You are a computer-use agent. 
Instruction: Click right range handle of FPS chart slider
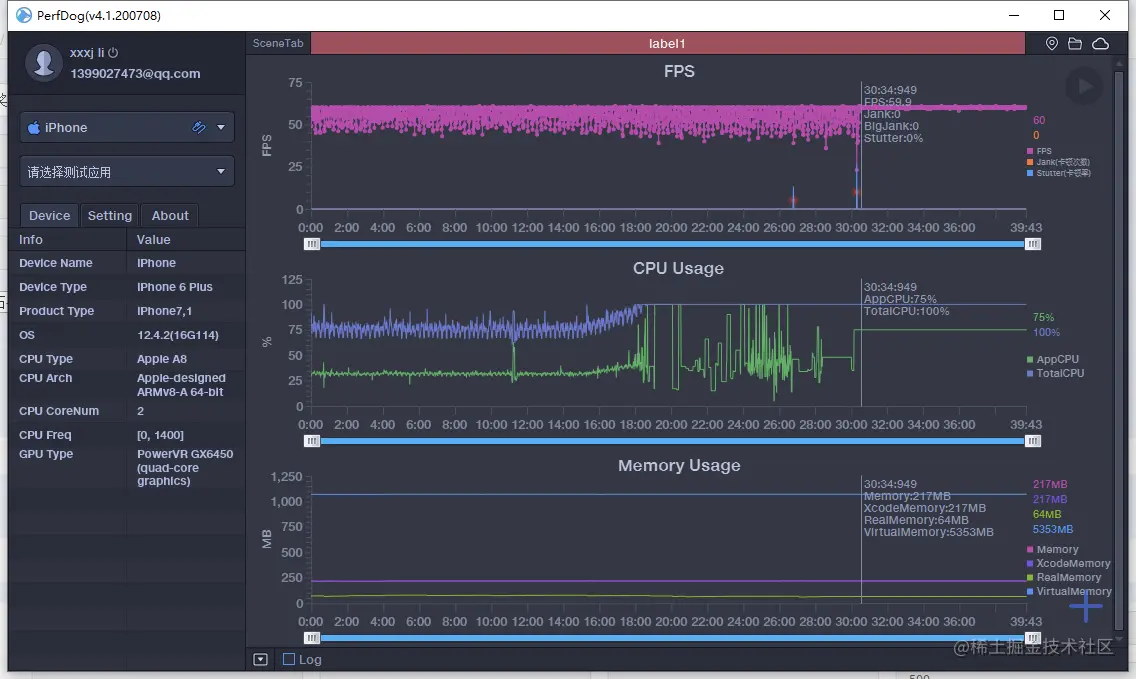(1033, 244)
